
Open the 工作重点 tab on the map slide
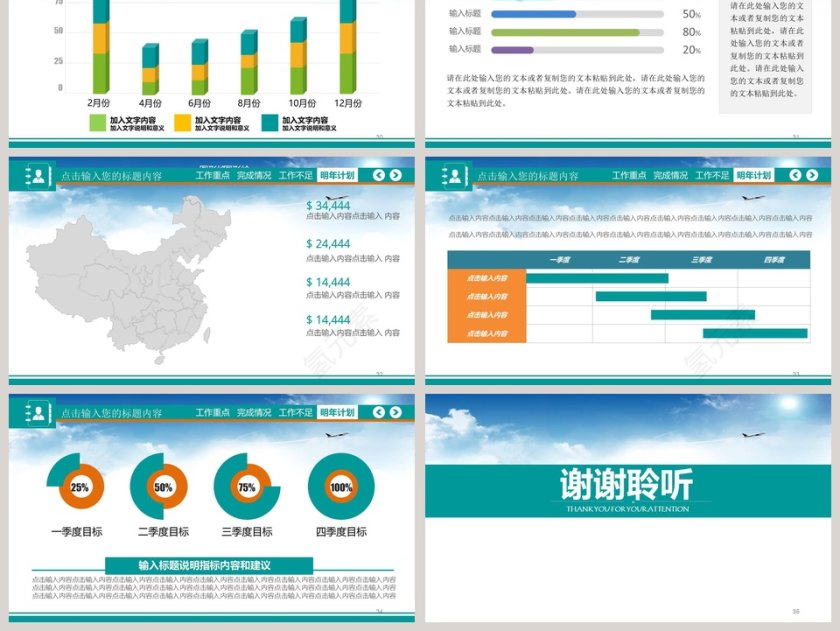212,175
